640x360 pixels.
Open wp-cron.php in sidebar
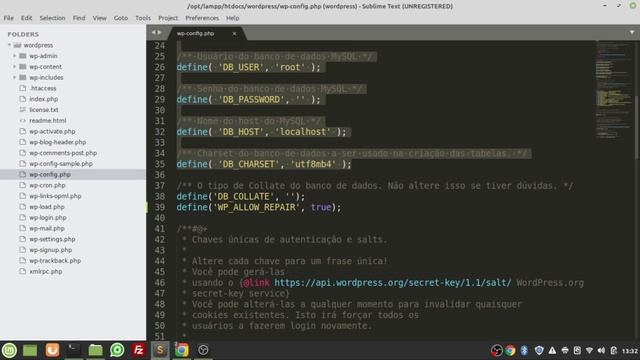[47, 185]
